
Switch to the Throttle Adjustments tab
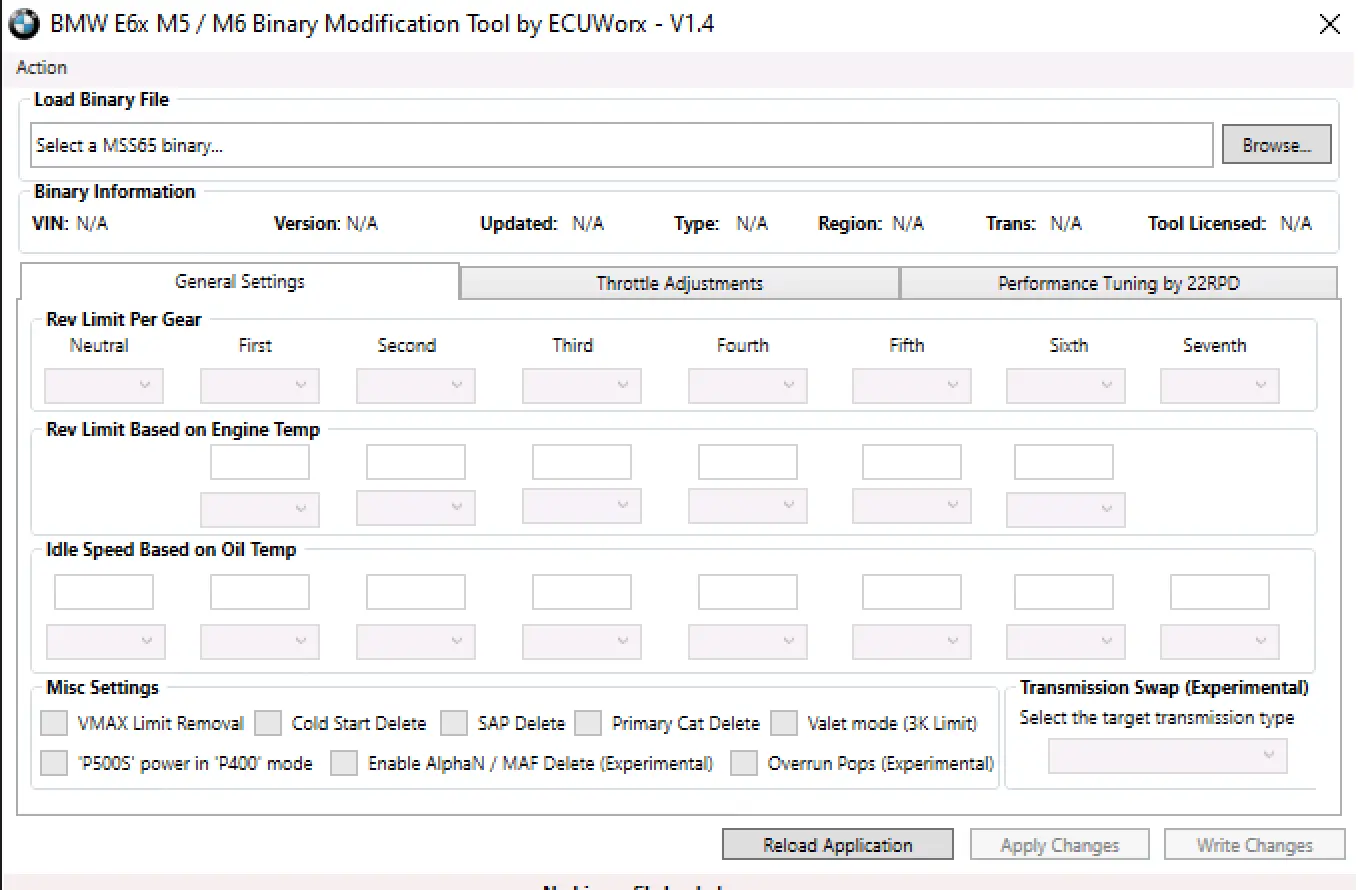(x=679, y=283)
